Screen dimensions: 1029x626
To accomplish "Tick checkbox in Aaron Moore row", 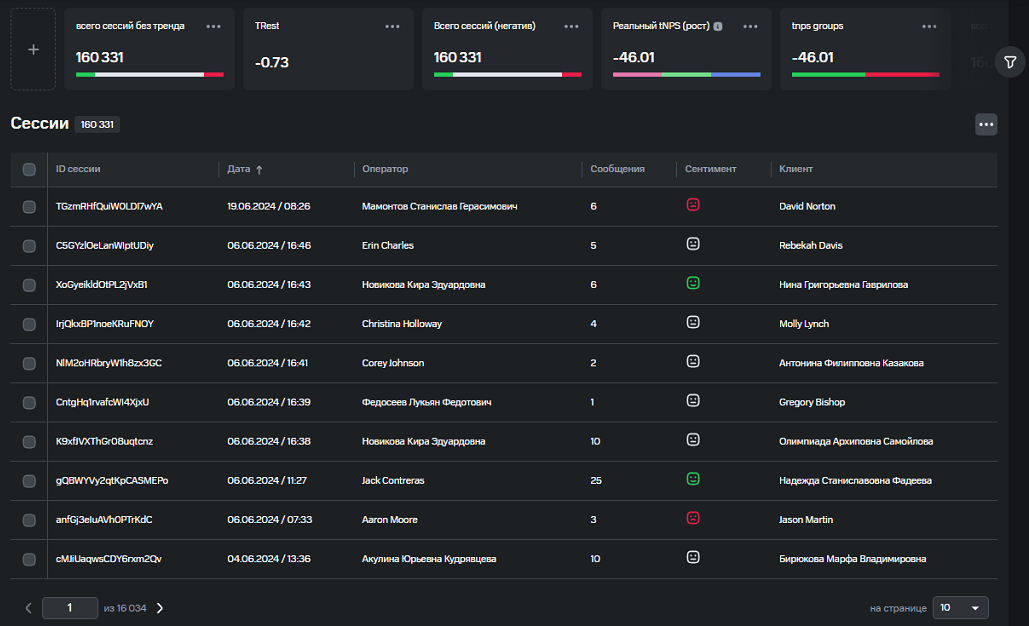I will tap(29, 520).
